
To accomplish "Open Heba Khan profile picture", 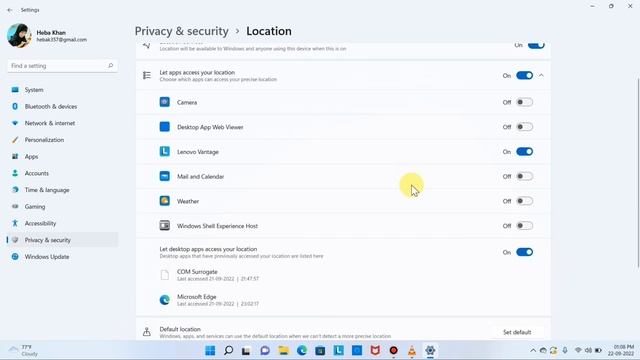I will pos(19,36).
